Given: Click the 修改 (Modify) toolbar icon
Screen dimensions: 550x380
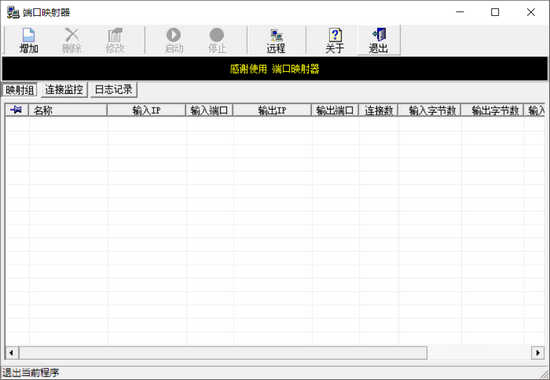Looking at the screenshot, I should click(115, 35).
